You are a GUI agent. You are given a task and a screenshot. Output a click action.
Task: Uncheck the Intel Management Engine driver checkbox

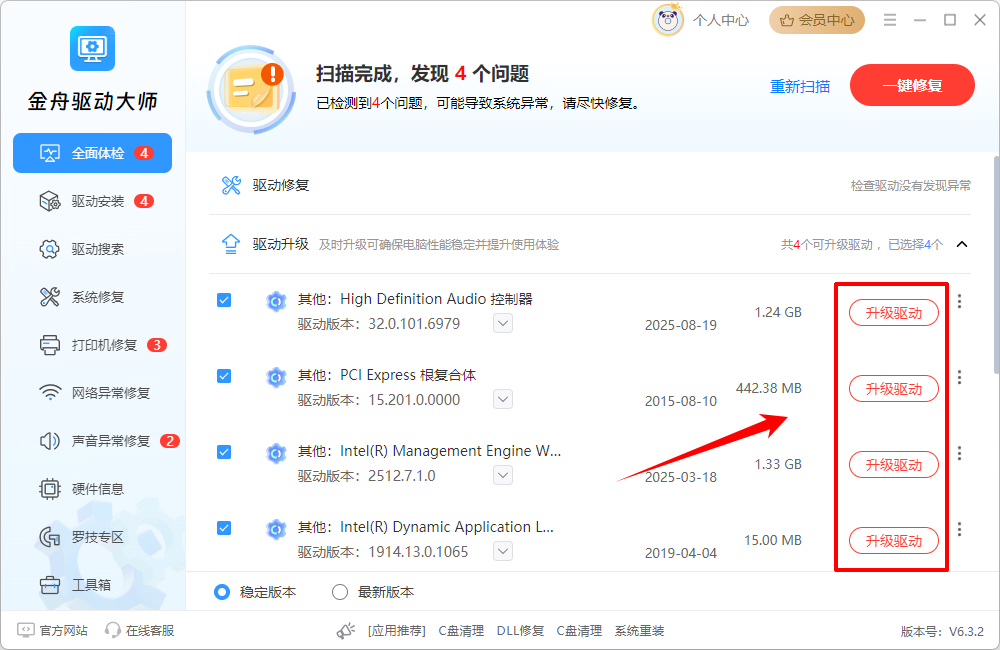[x=224, y=452]
